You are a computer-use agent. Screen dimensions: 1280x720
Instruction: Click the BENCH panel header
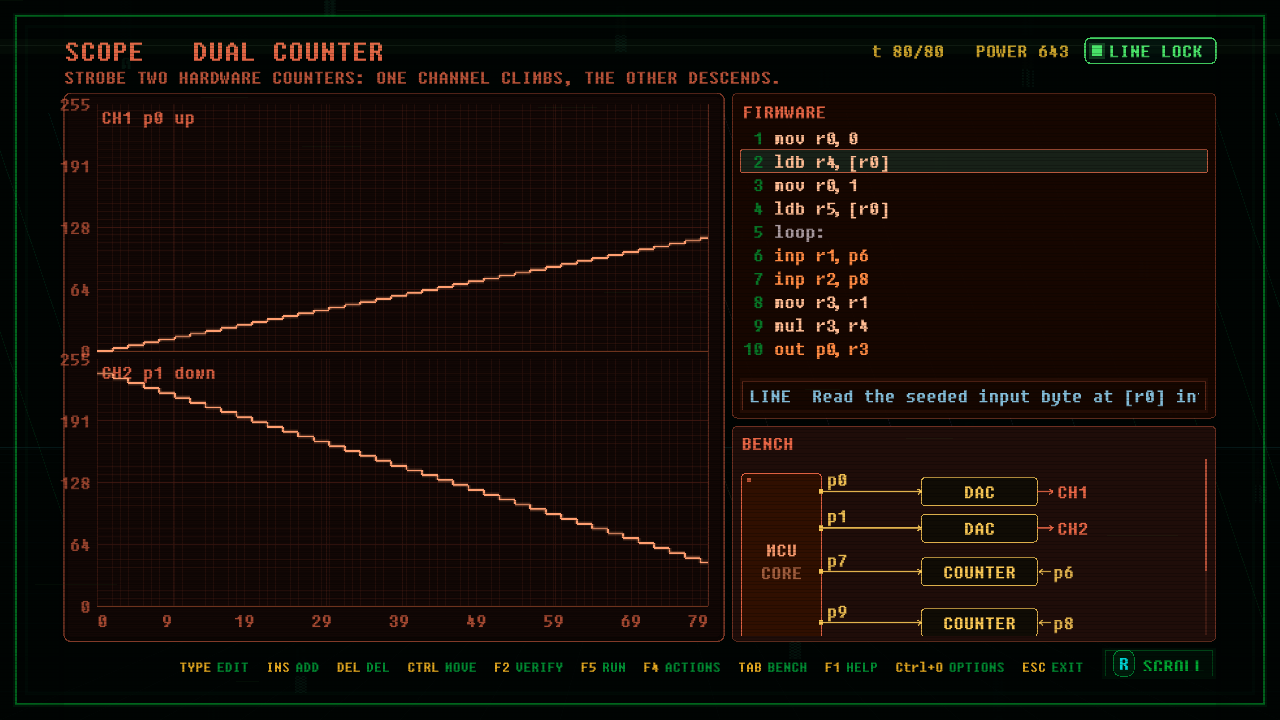pyautogui.click(x=767, y=444)
